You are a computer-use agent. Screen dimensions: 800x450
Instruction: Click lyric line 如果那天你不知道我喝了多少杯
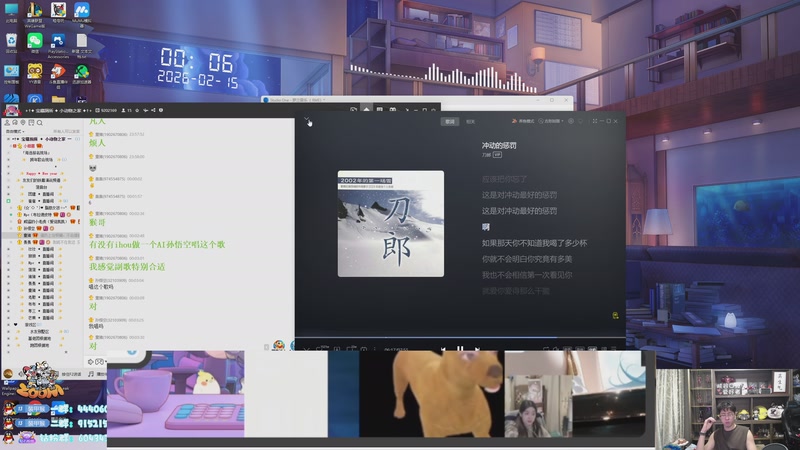tap(534, 243)
